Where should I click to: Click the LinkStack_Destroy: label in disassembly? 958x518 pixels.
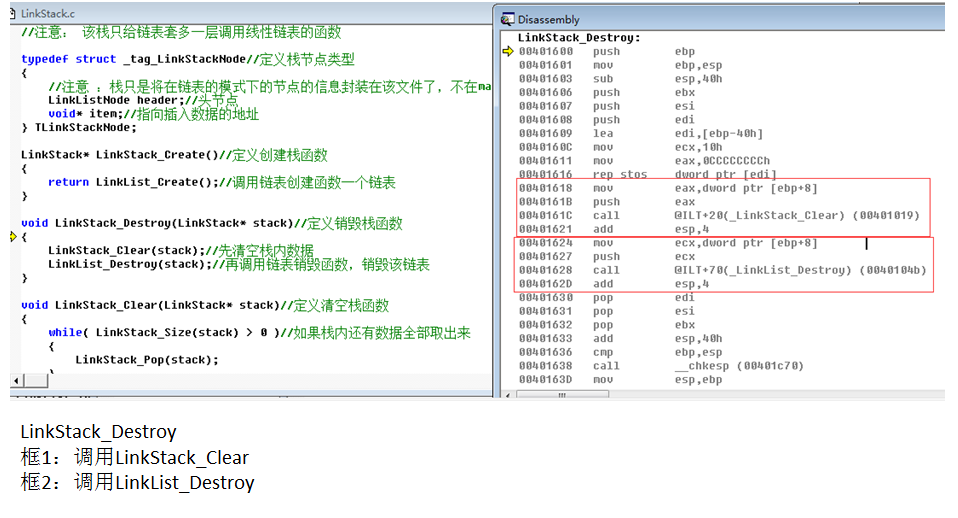click(579, 38)
